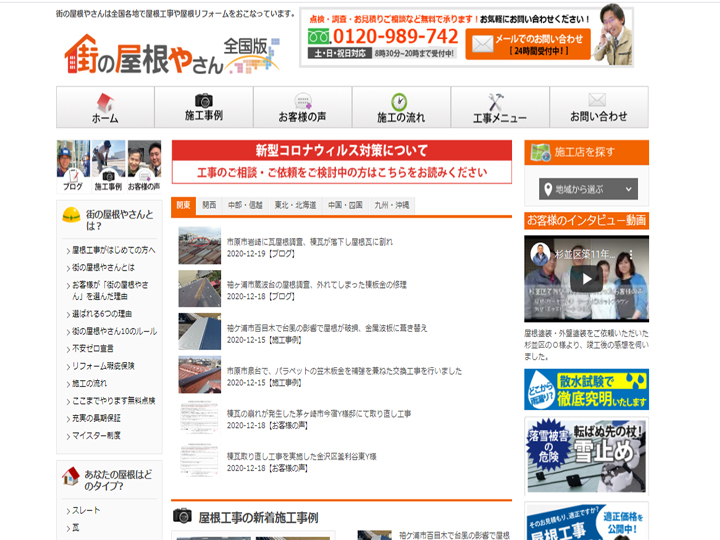Open the 地域から選ぶ dropdown

588,189
